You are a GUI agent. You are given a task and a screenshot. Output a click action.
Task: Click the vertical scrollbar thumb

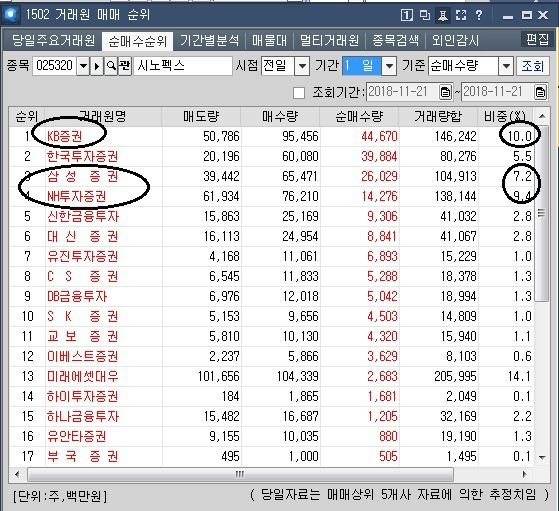(x=542, y=213)
